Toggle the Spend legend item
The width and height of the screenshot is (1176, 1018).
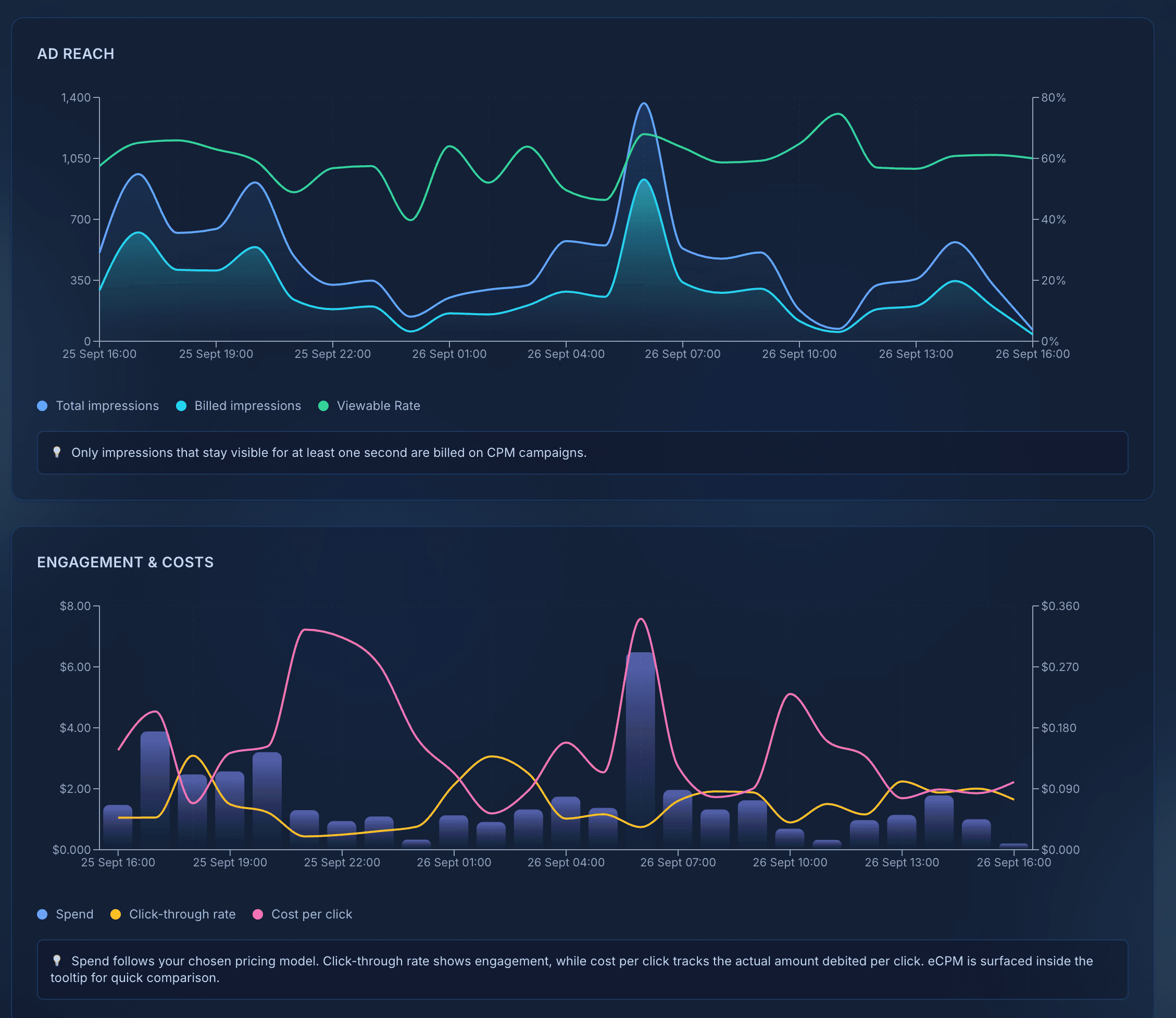65,914
